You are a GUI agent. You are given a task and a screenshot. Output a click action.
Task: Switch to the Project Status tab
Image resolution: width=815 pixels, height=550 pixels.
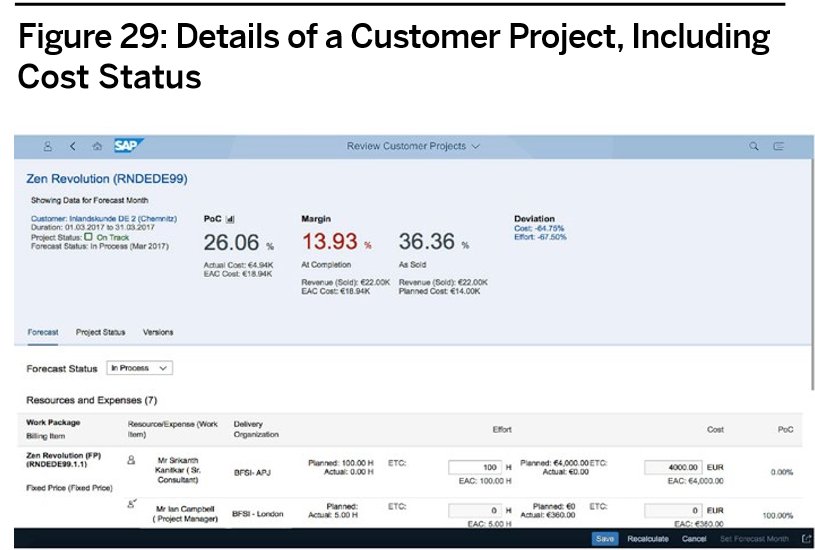pyautogui.click(x=100, y=332)
